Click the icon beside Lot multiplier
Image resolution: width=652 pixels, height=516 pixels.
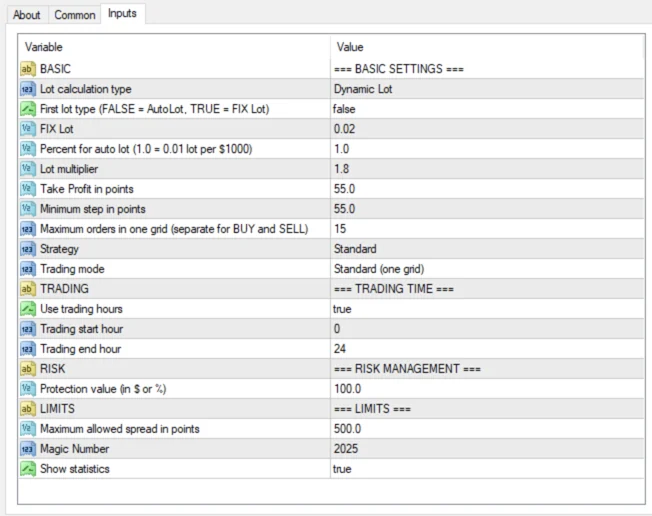(x=27, y=169)
